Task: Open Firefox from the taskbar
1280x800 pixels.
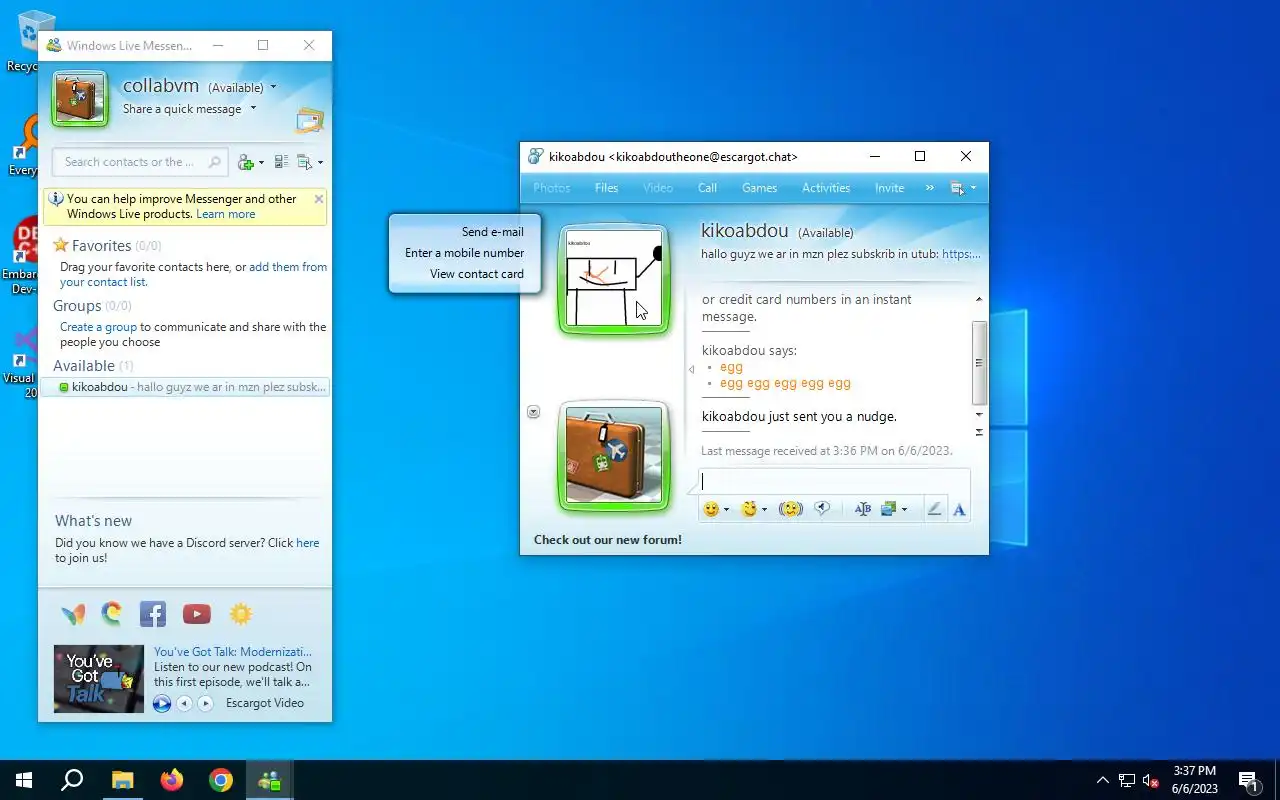Action: [x=172, y=780]
